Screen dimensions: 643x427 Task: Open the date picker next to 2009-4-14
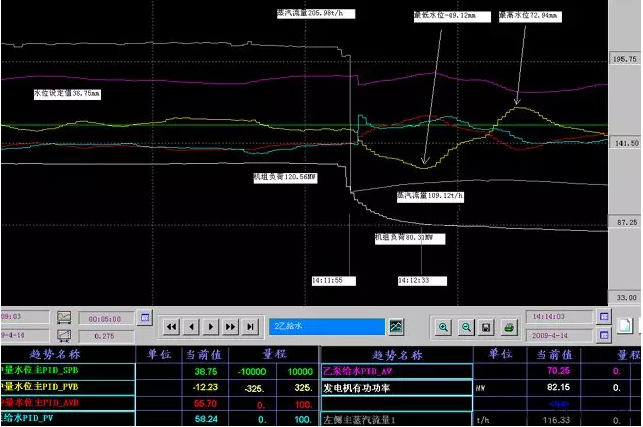click(x=603, y=336)
